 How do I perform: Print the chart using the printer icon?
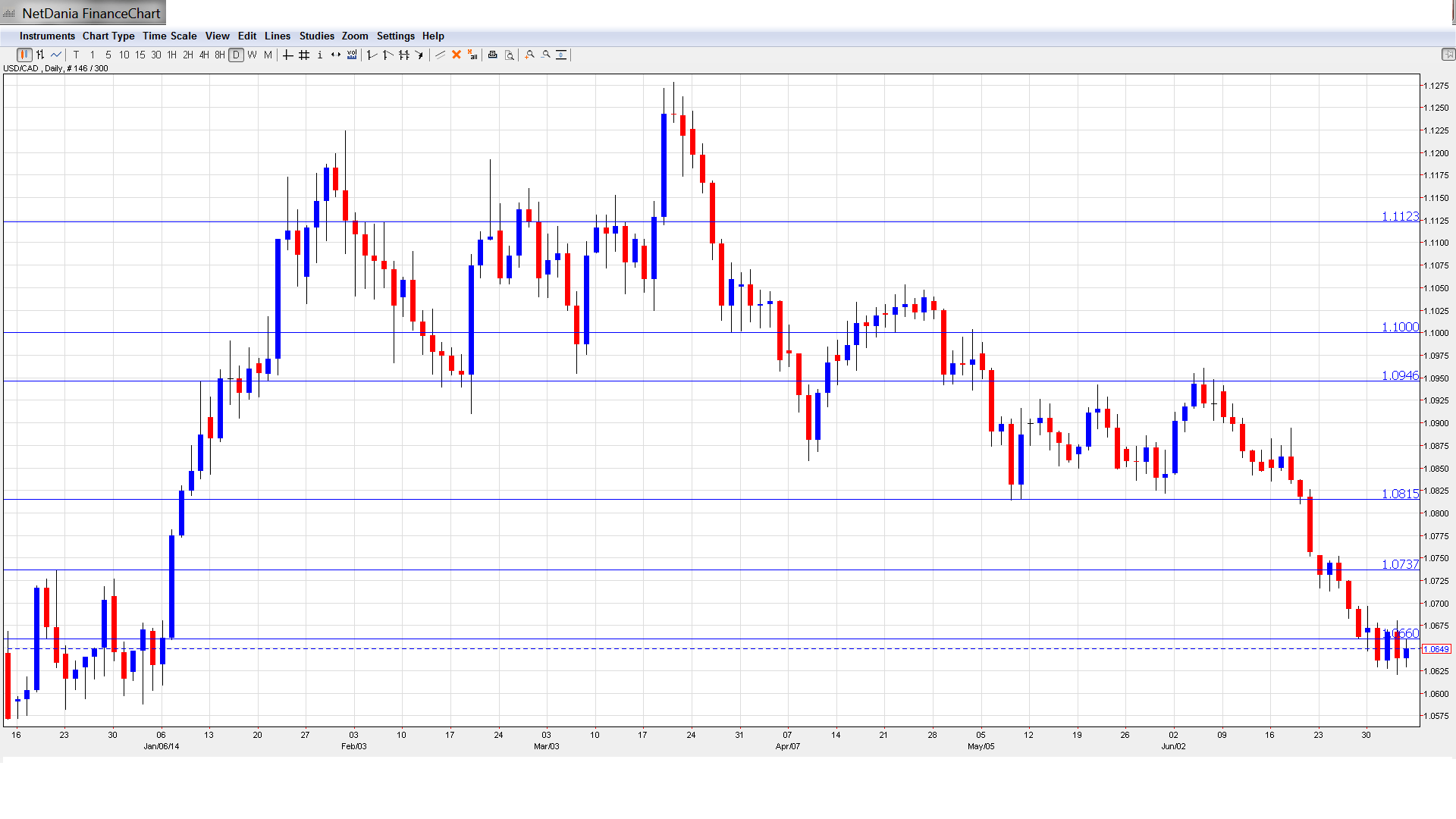tap(493, 55)
